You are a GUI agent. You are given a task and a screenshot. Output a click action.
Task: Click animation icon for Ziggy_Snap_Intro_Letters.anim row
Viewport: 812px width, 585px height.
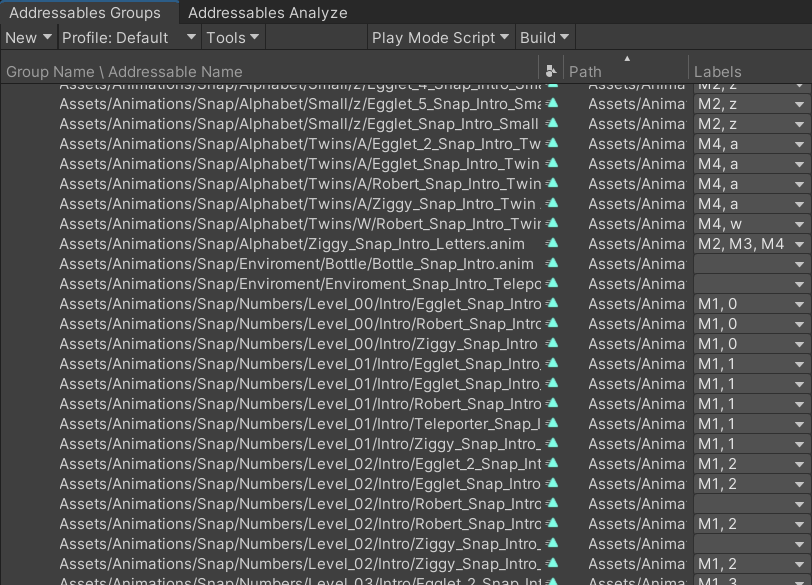coord(551,244)
